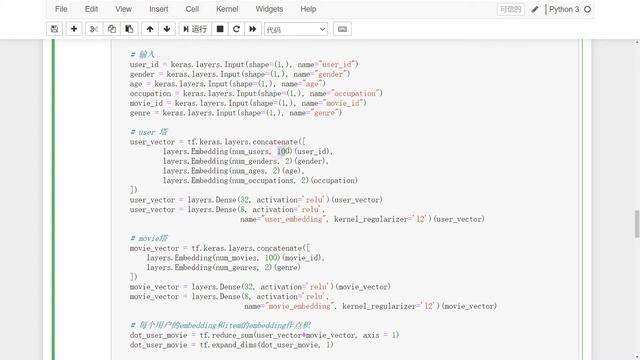Click the tf.expand_dims code line
This screenshot has width=640, height=360.
click(x=231, y=345)
